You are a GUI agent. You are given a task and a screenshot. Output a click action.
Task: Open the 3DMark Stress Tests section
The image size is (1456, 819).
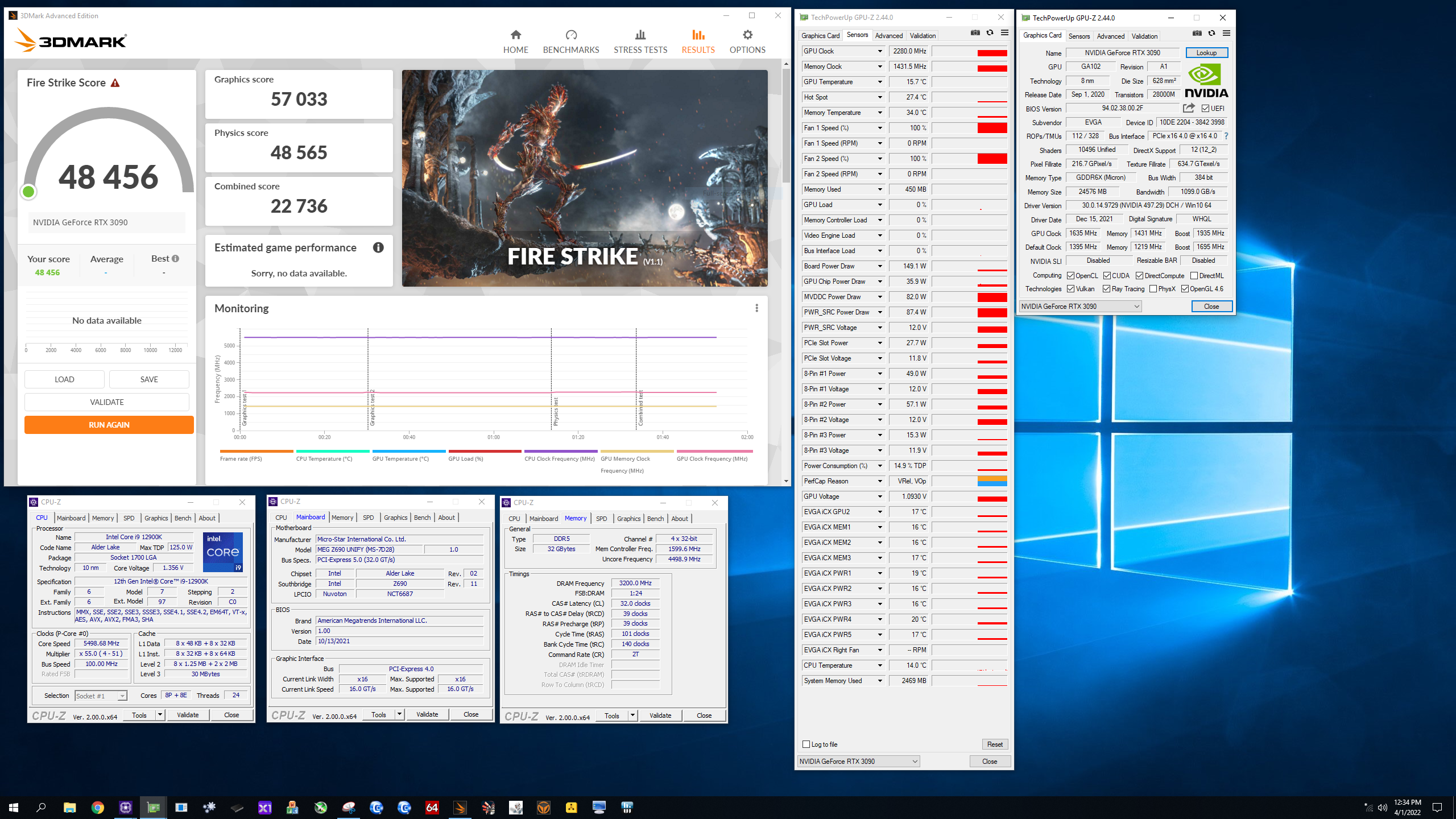(x=640, y=42)
